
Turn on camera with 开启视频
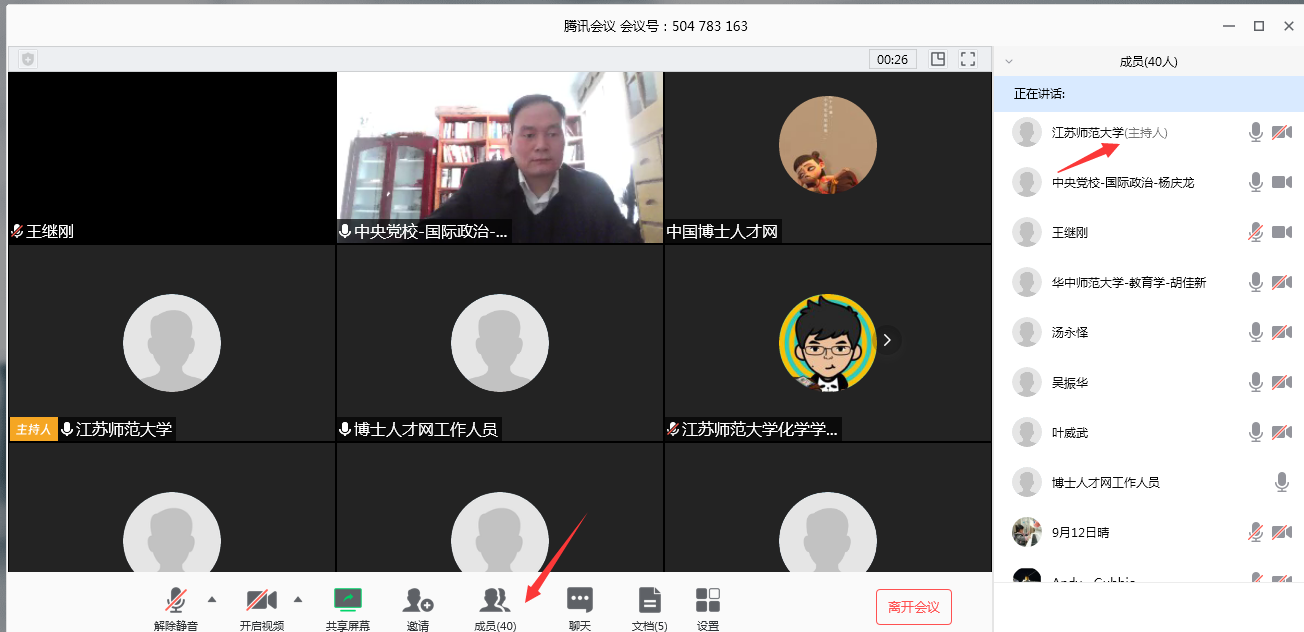[x=261, y=599]
